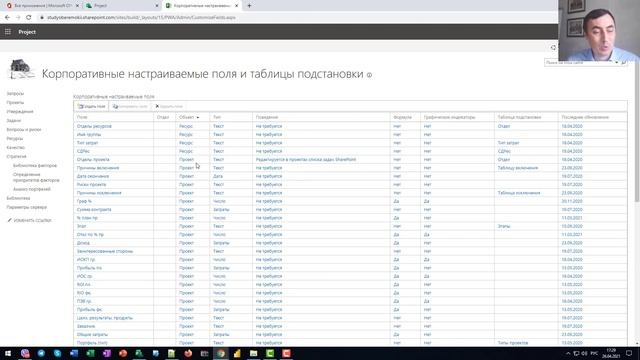Image resolution: width=640 pixels, height=360 pixels.
Task: Click the Удалить поле X icon
Action: pos(157,107)
